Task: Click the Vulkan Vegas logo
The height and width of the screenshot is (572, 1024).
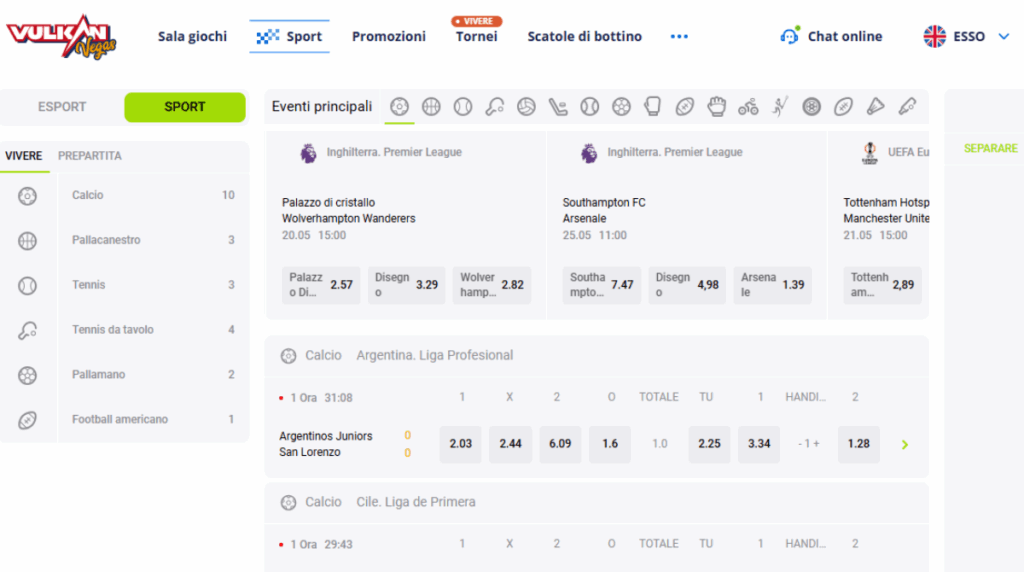Action: pyautogui.click(x=61, y=37)
